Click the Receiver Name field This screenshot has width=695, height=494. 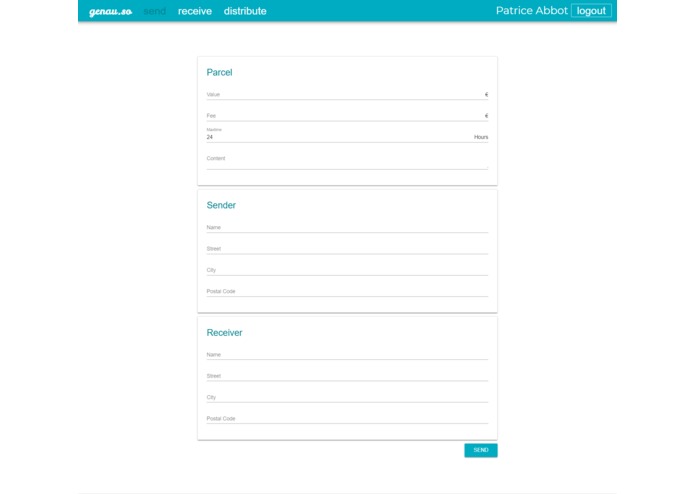click(347, 354)
